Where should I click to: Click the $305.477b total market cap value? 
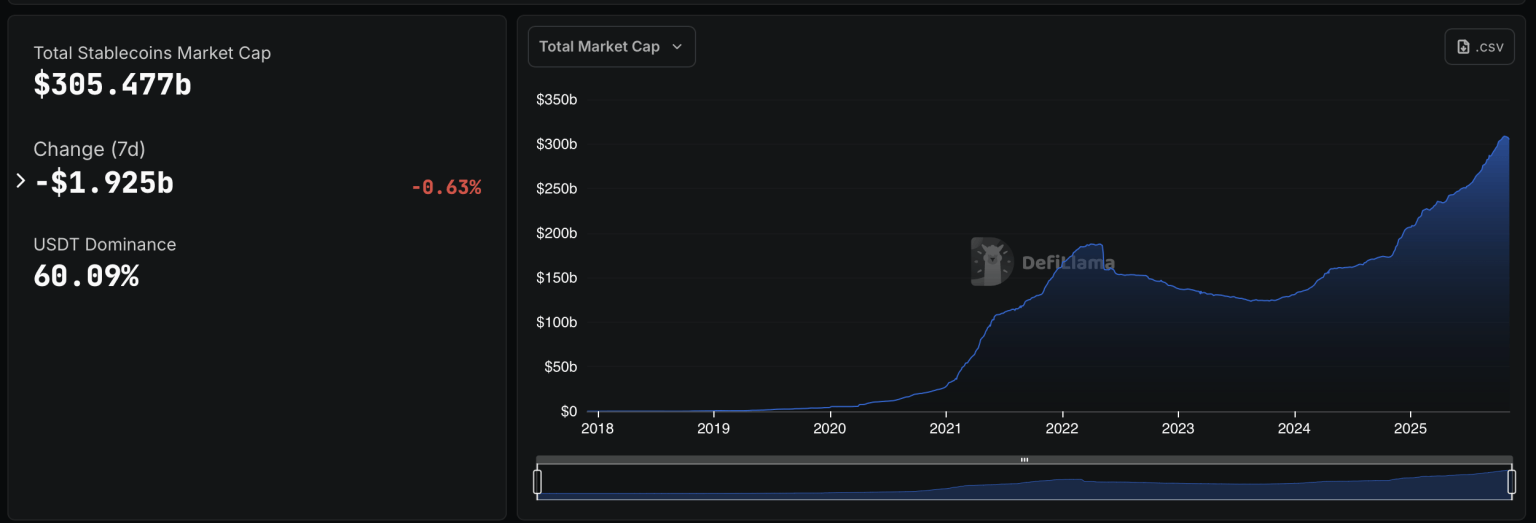click(112, 85)
